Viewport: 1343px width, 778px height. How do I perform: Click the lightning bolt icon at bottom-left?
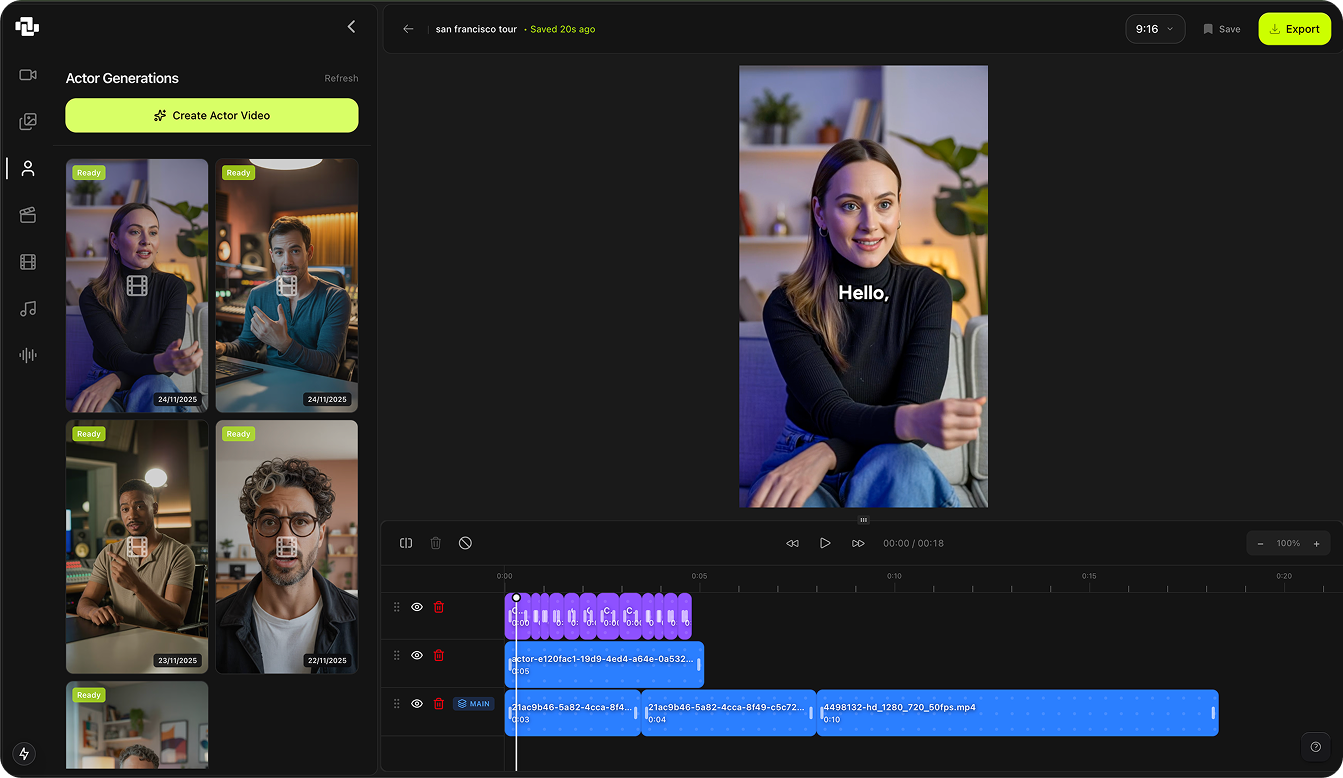(x=25, y=754)
